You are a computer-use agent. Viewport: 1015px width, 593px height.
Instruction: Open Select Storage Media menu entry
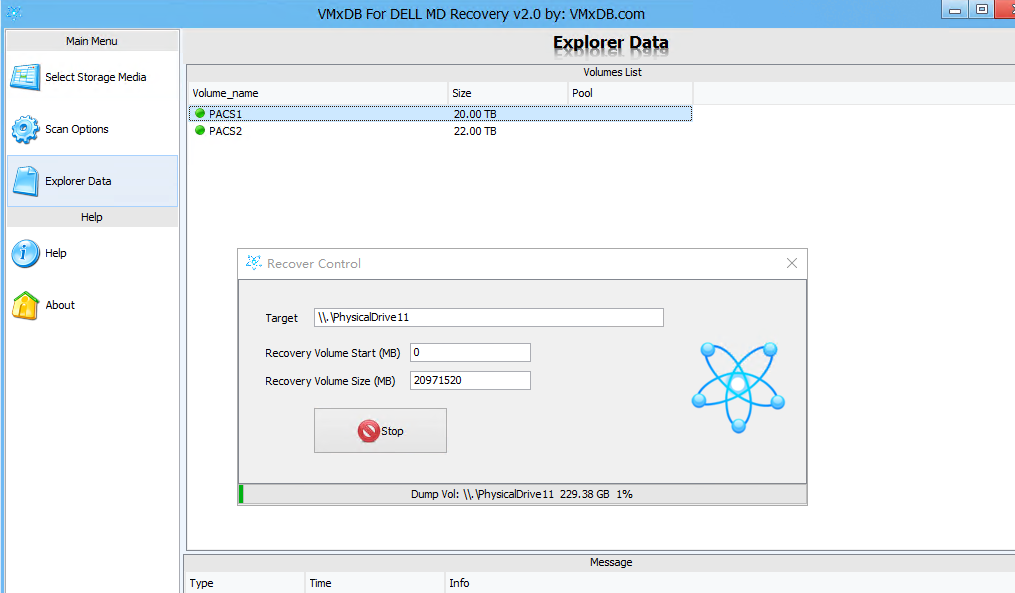(x=93, y=77)
